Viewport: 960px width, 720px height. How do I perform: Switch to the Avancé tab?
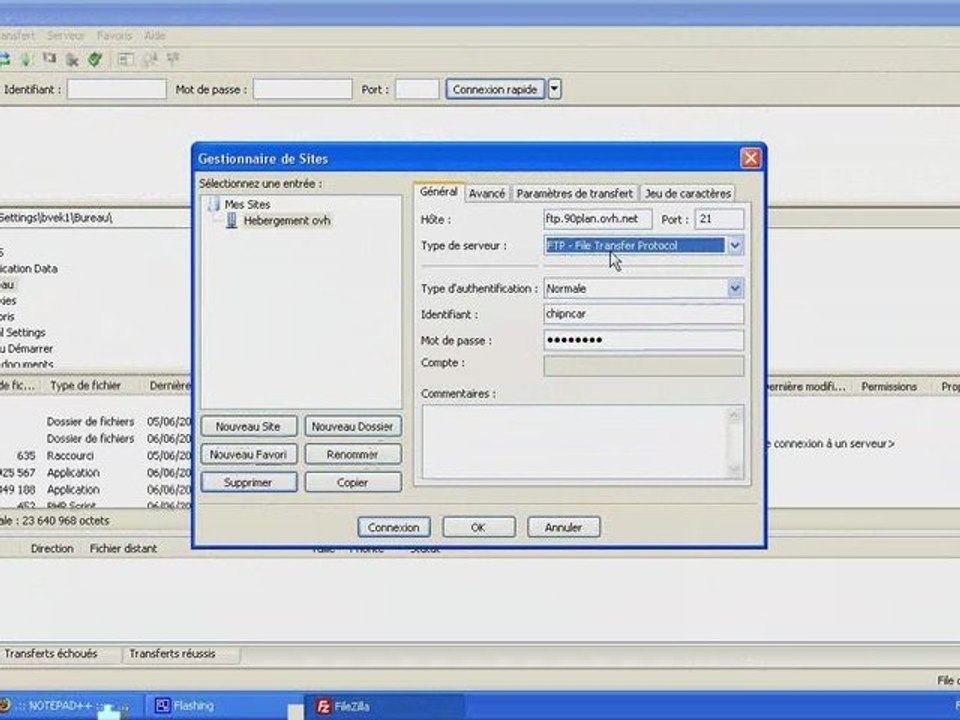click(x=487, y=193)
